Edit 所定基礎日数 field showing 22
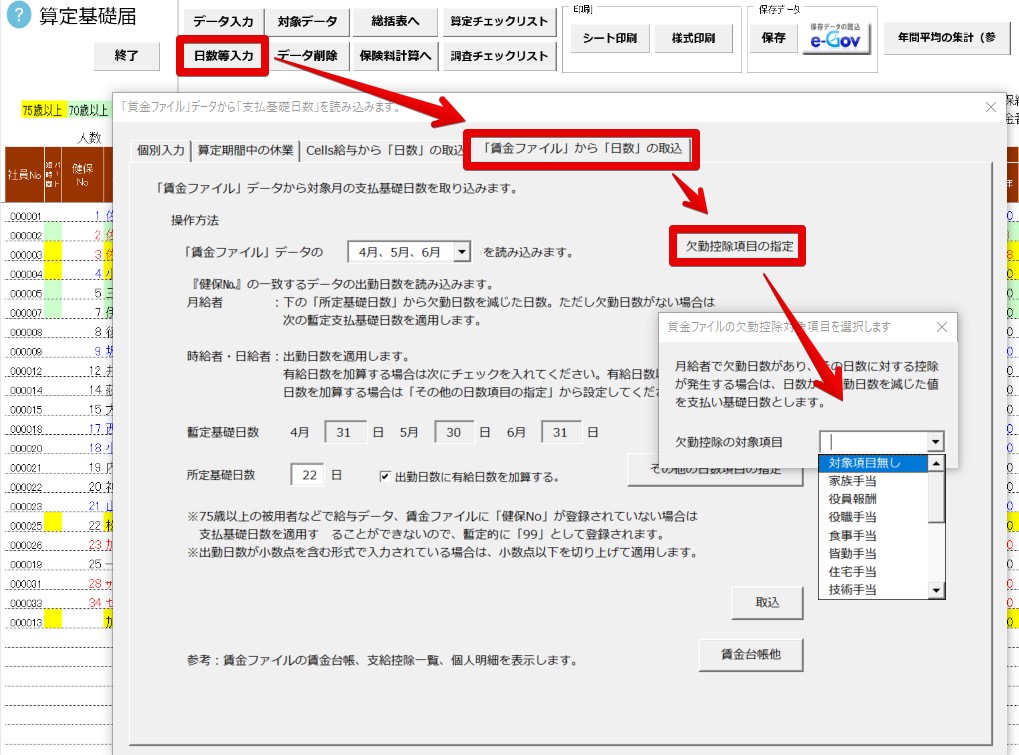The width and height of the screenshot is (1019, 755). (x=307, y=475)
